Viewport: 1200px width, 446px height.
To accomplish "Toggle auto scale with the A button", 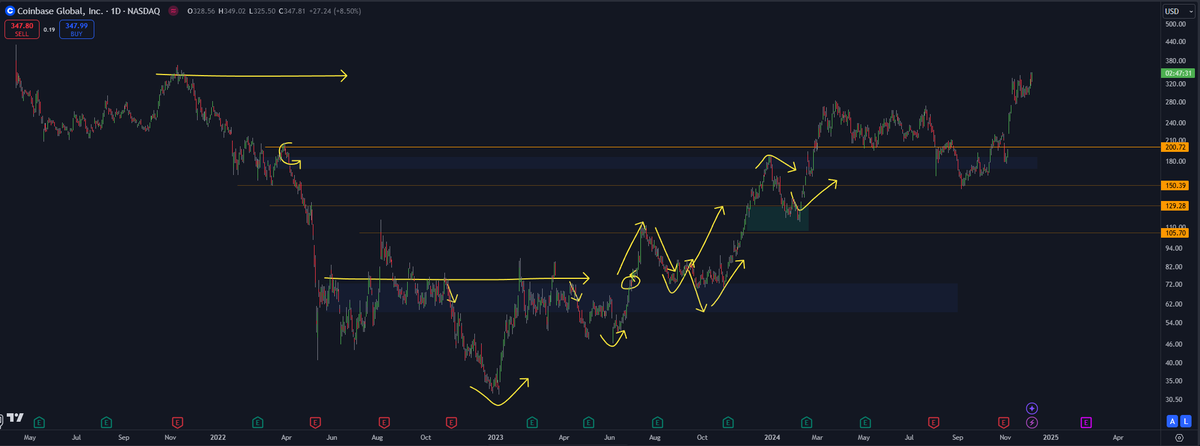I will (x=1171, y=422).
